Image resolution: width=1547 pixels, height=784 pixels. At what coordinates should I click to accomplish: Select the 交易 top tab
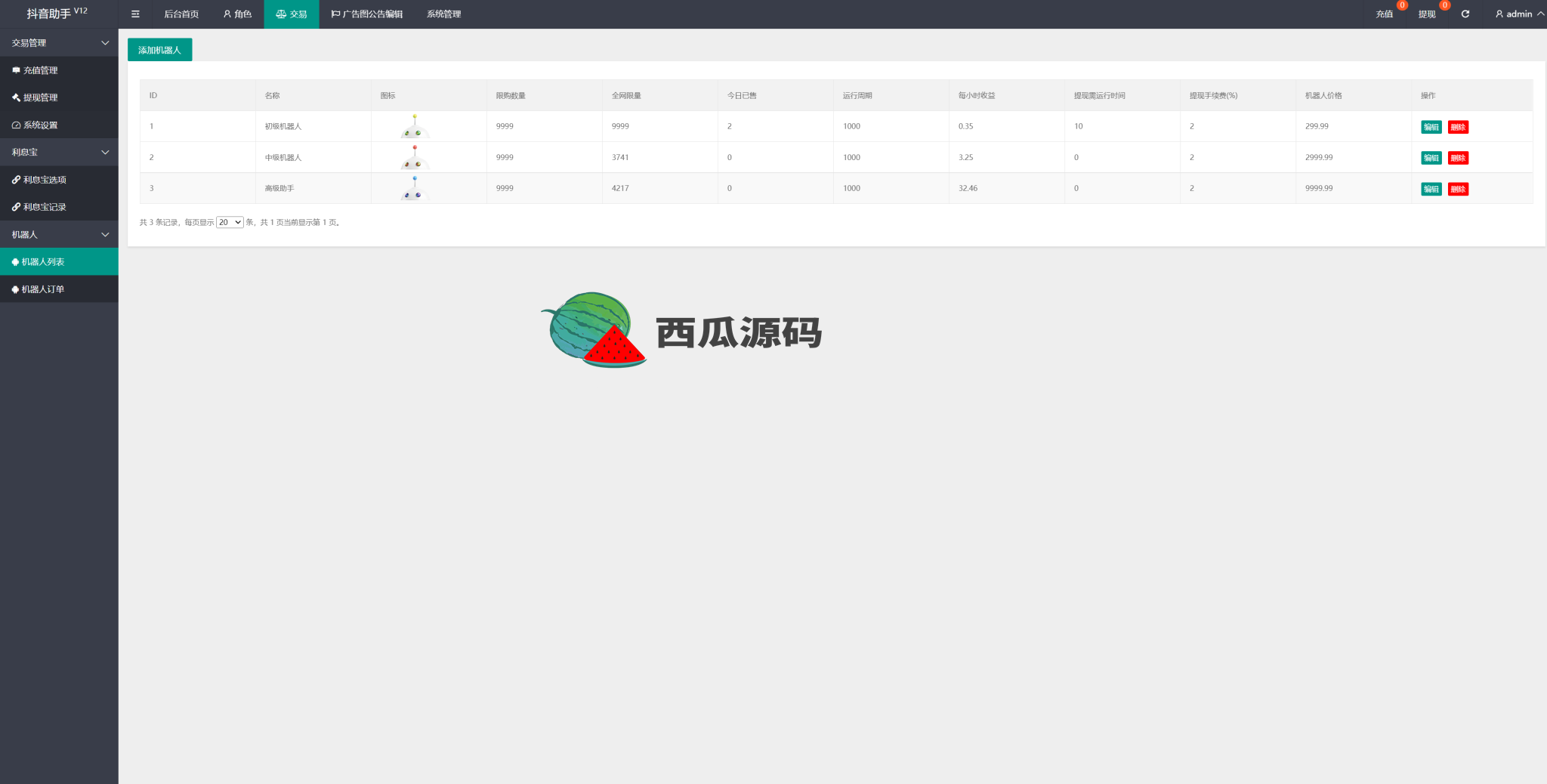[x=292, y=14]
